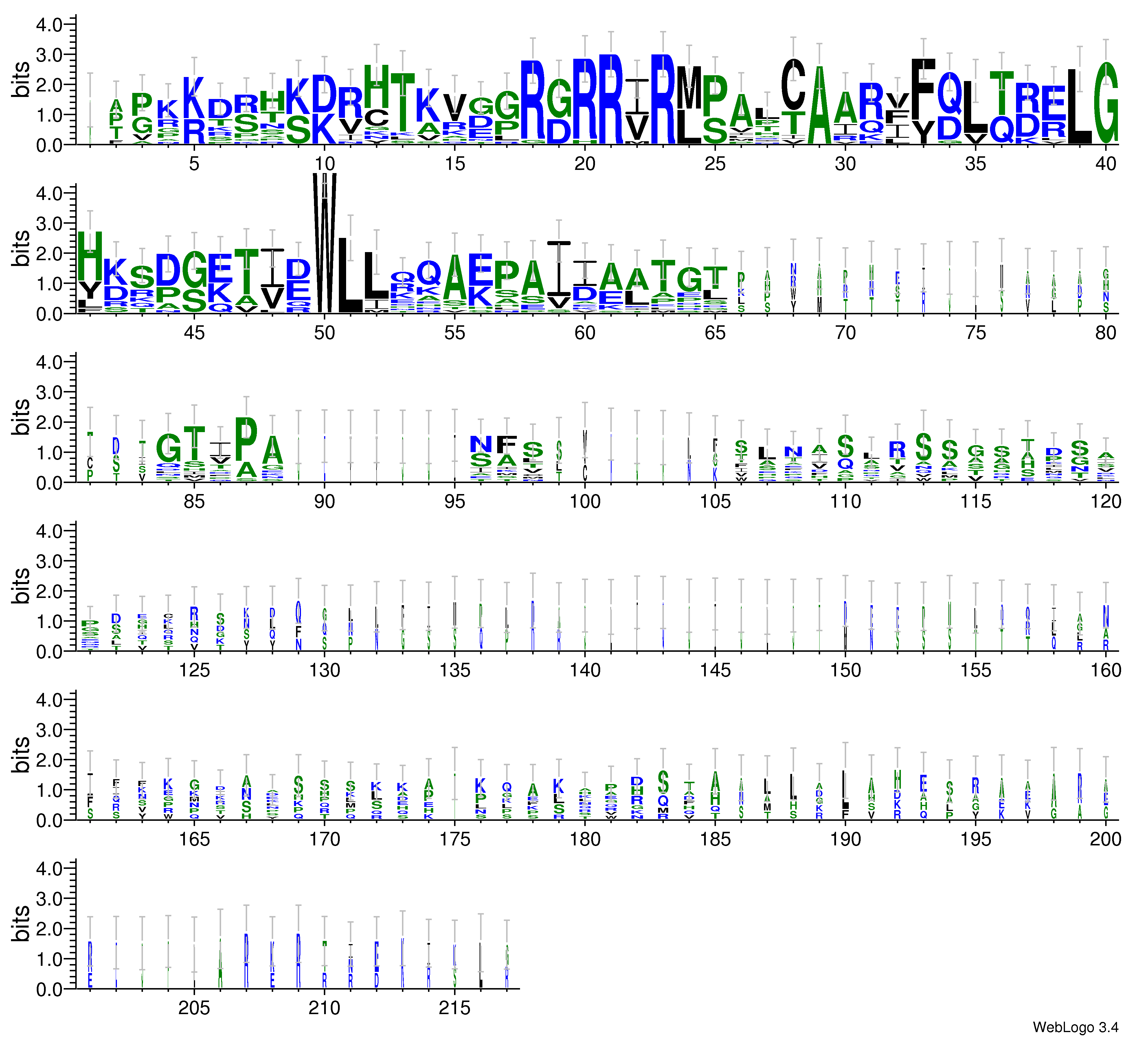Click the x-axis label 215

[x=454, y=1009]
